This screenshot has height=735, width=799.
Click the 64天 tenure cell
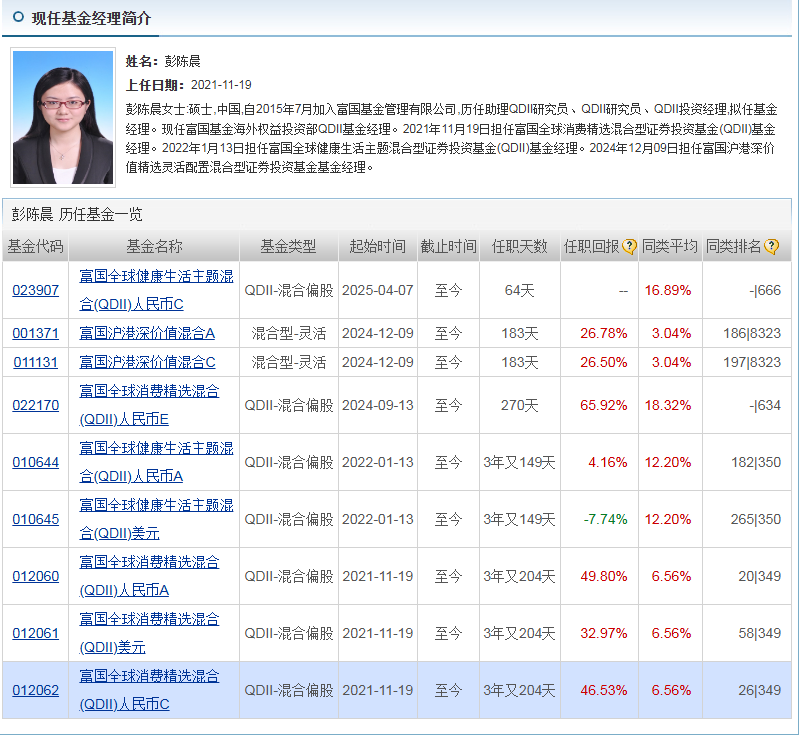pos(519,290)
